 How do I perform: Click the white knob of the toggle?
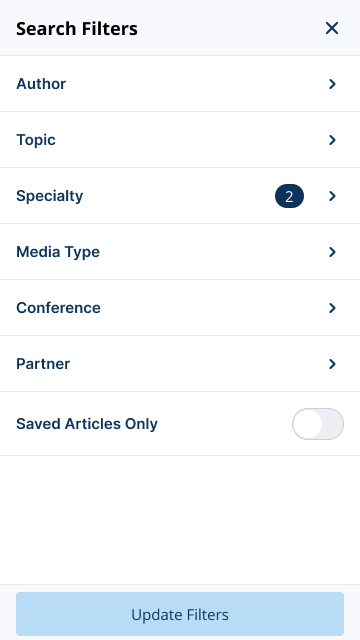[x=308, y=424]
